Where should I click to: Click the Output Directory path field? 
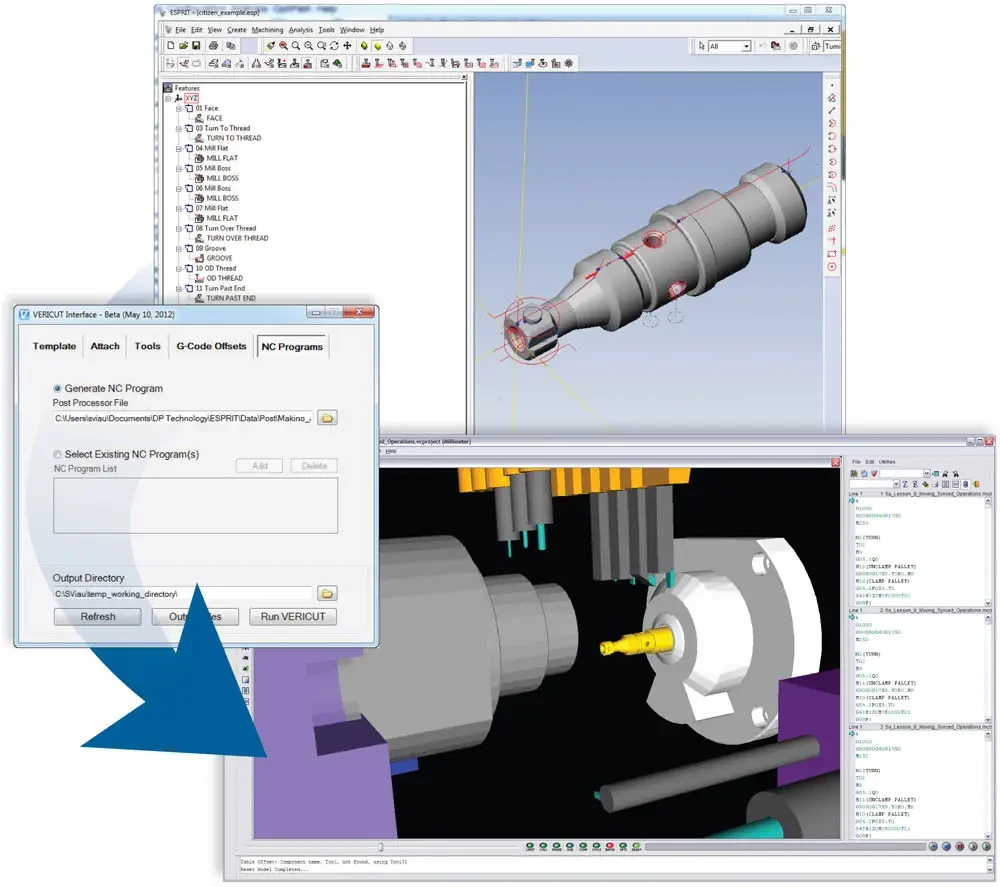pos(182,594)
